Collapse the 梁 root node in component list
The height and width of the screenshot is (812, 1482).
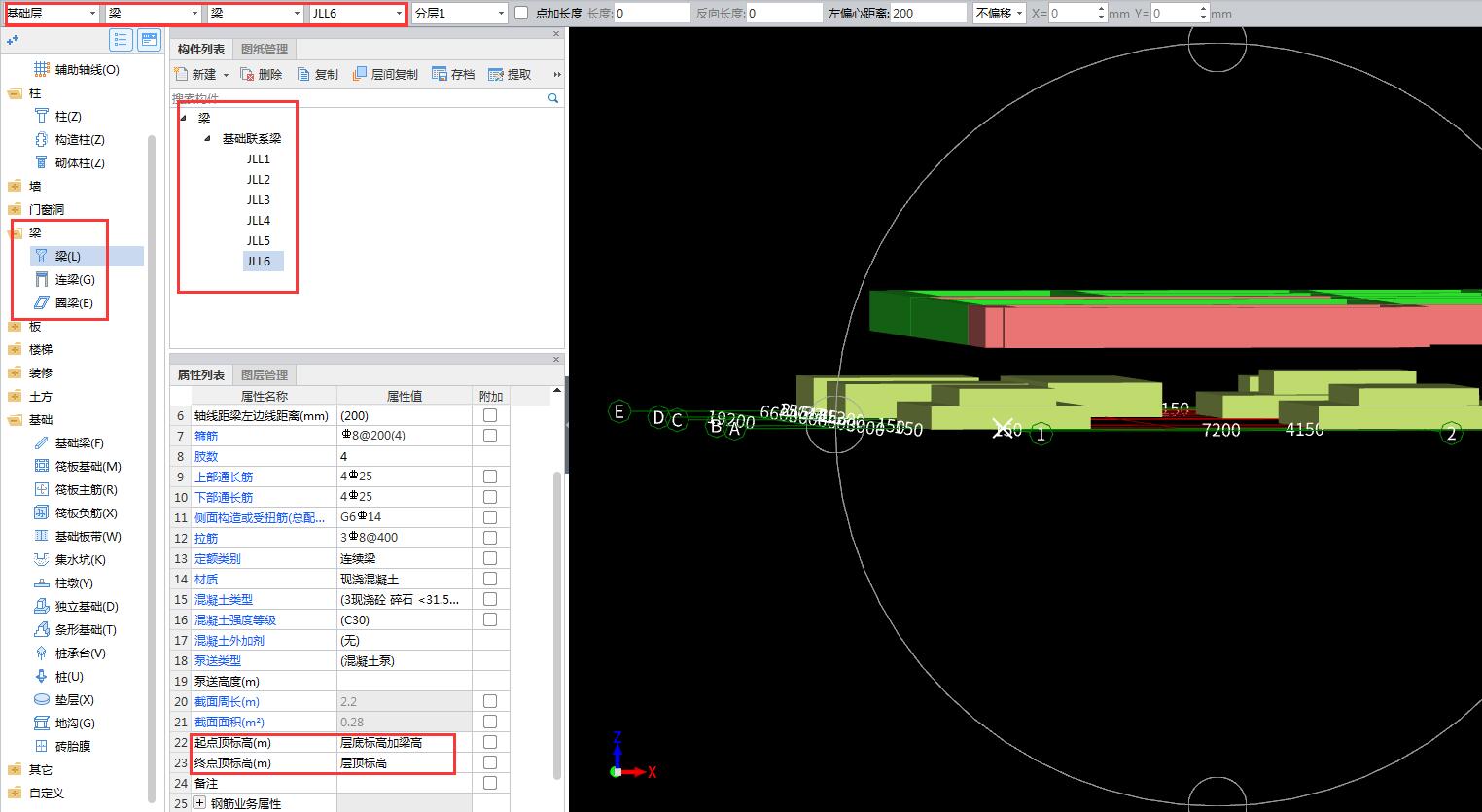coord(183,118)
